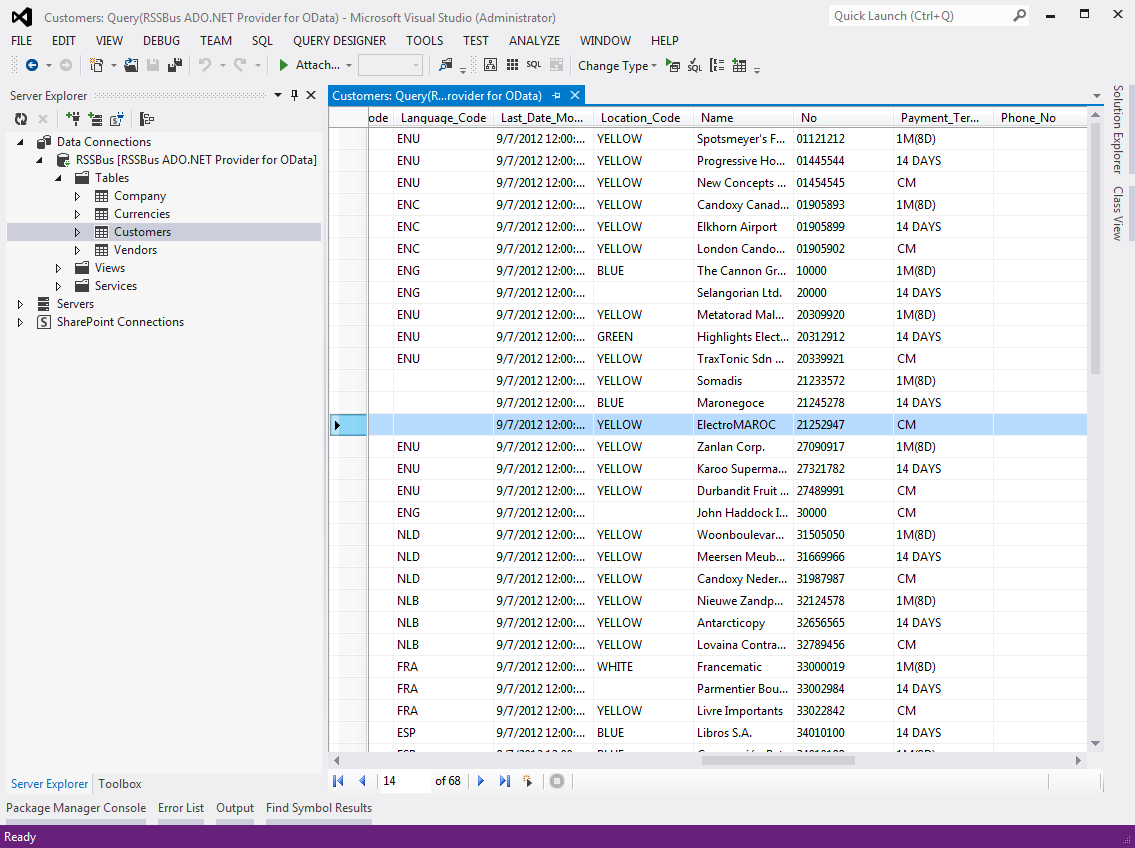Toggle the Results pane visibility

tap(556, 64)
